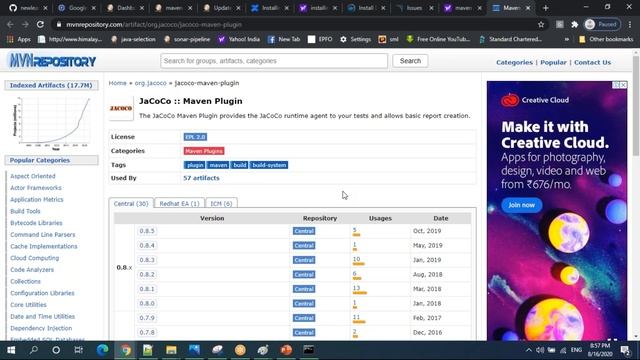Click Join now in Creative Cloud ad

pos(522,205)
